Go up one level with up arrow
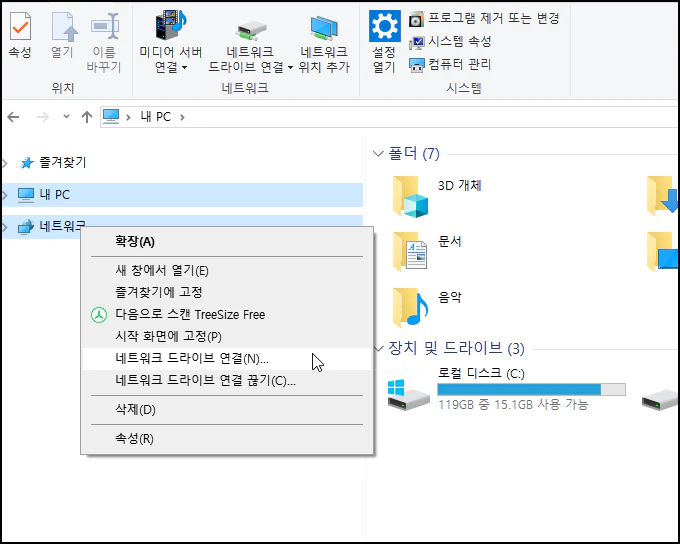This screenshot has width=680, height=544. (x=87, y=117)
